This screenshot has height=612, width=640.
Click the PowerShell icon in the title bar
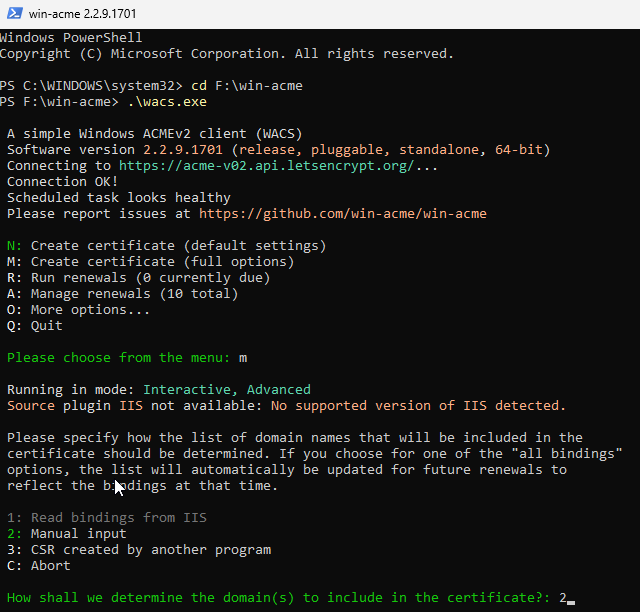pos(15,13)
